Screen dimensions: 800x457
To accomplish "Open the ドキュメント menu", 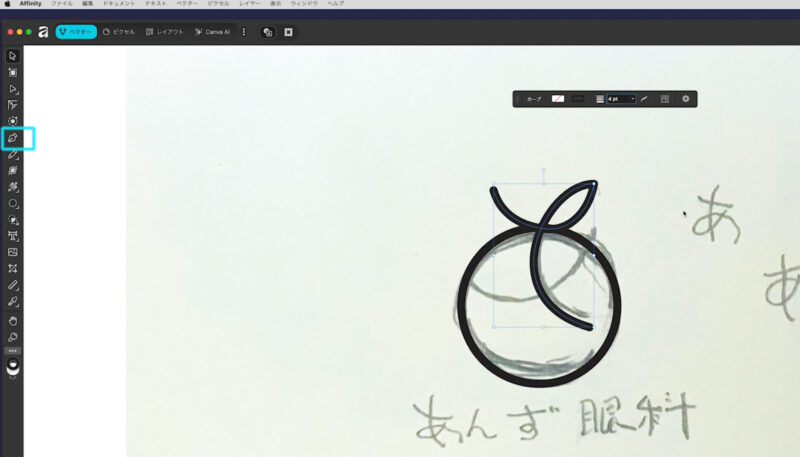I will point(119,4).
